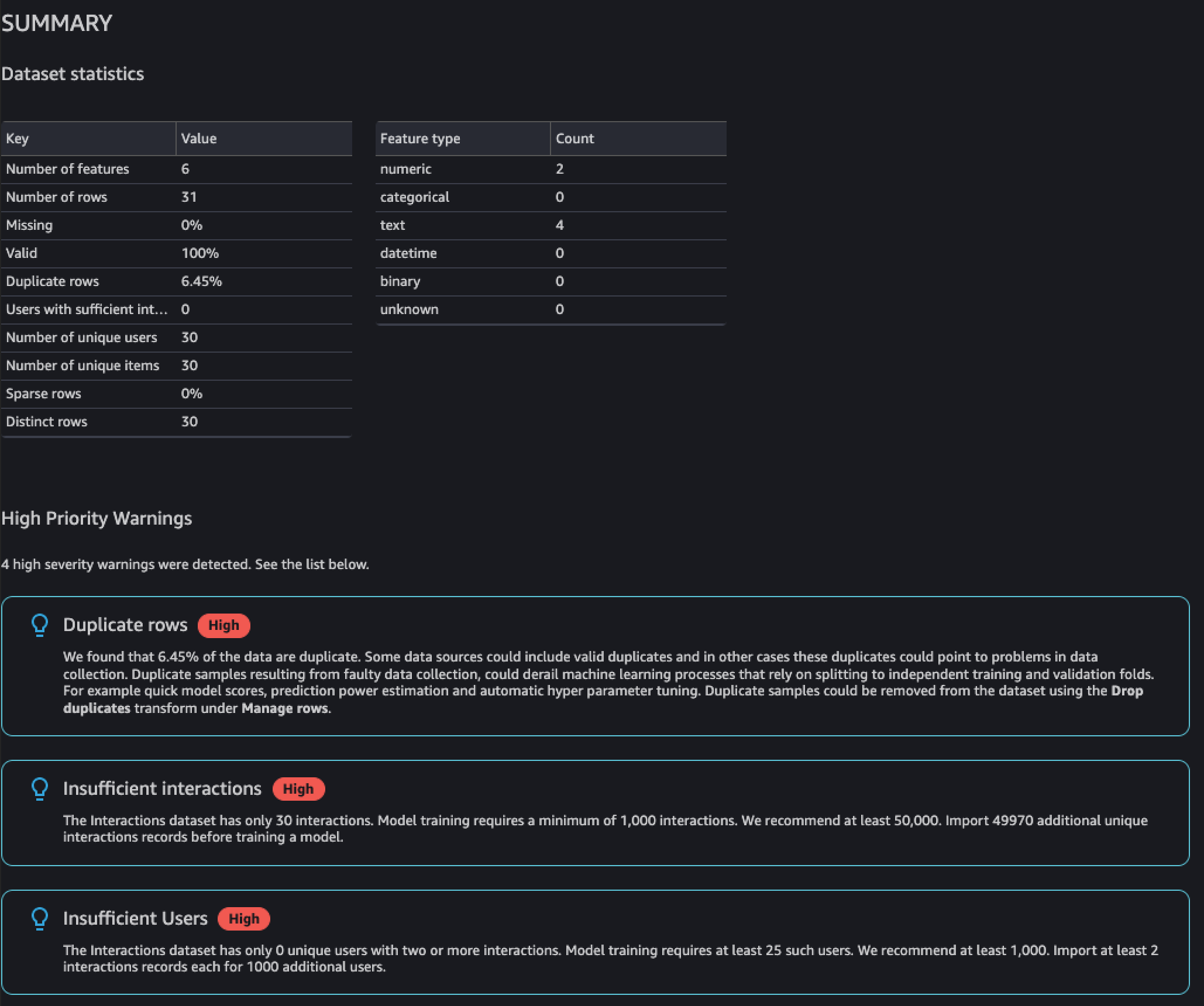Click the Key column header to sort
The width and height of the screenshot is (1204, 1006).
(88, 138)
